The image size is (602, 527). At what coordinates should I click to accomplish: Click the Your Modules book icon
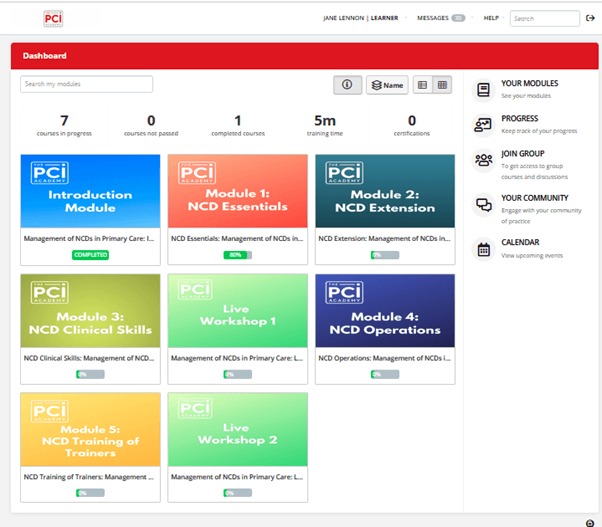(x=484, y=89)
